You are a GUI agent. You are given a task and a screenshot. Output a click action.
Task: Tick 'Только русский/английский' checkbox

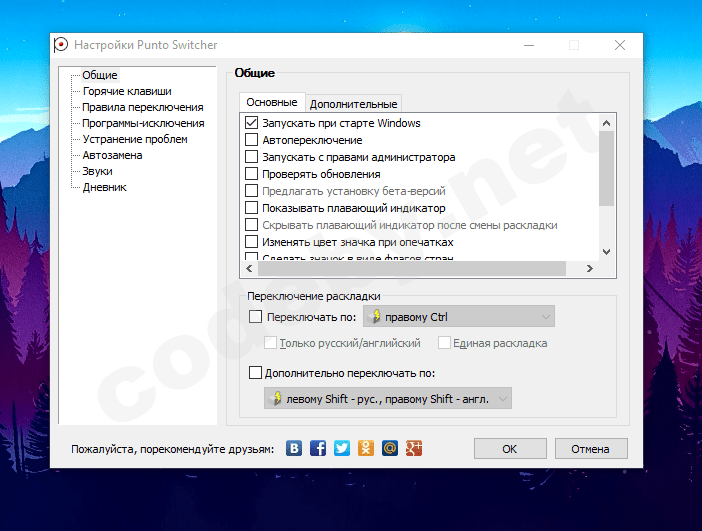270,343
